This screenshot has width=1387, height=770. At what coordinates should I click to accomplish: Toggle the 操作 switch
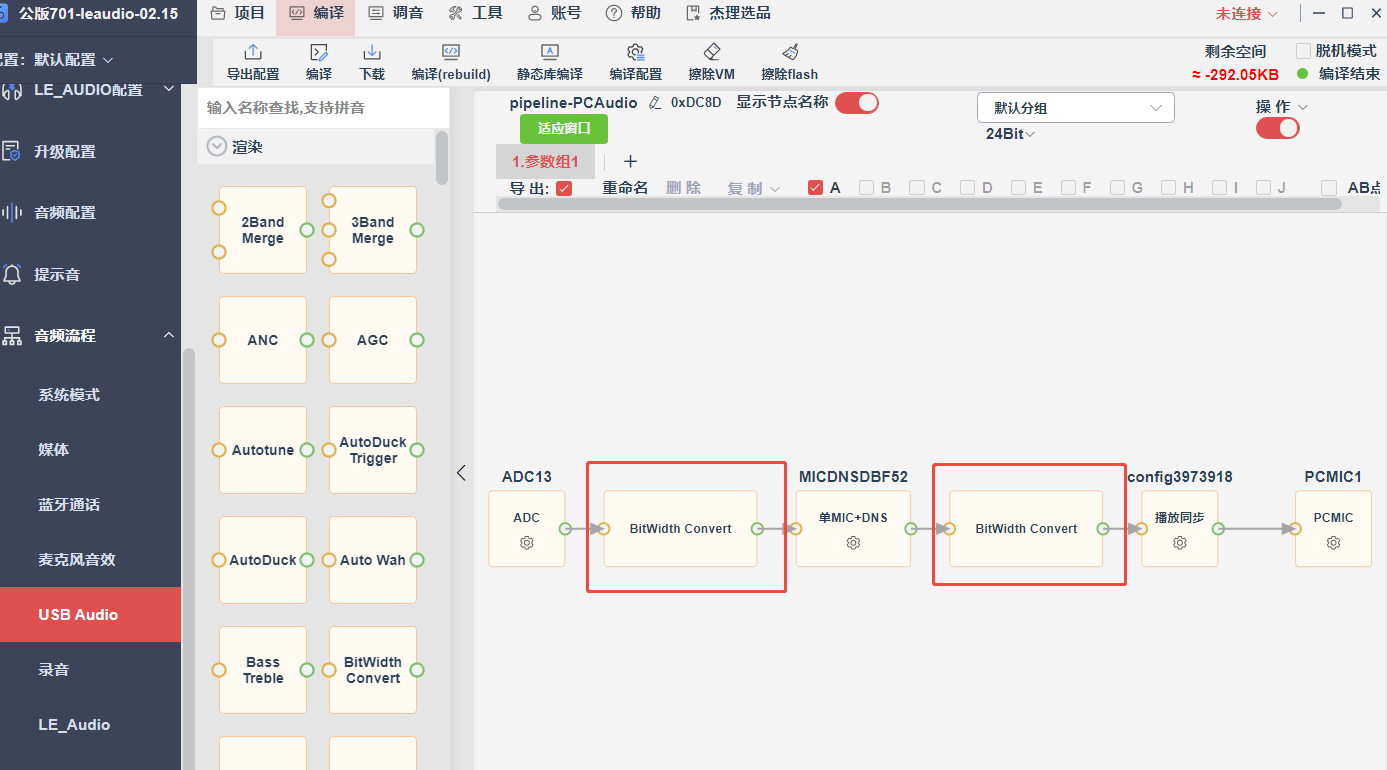tap(1278, 128)
